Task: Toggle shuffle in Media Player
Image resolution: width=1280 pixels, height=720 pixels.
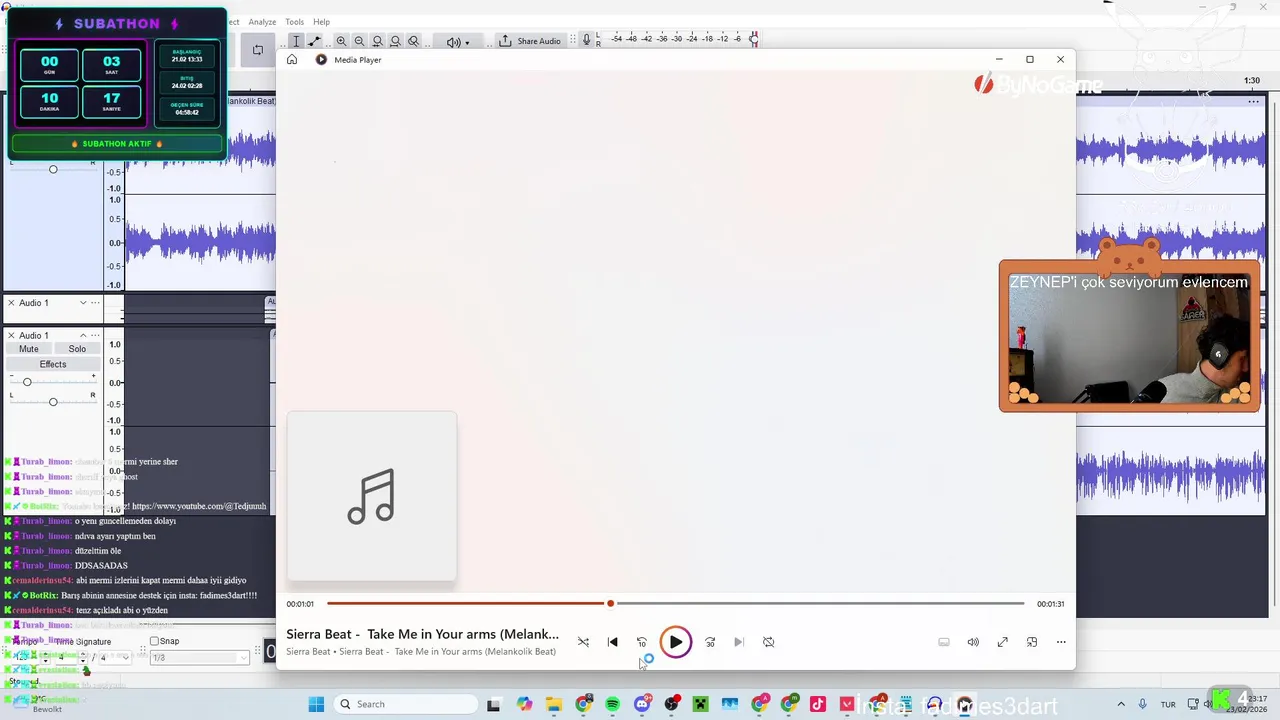Action: (583, 642)
